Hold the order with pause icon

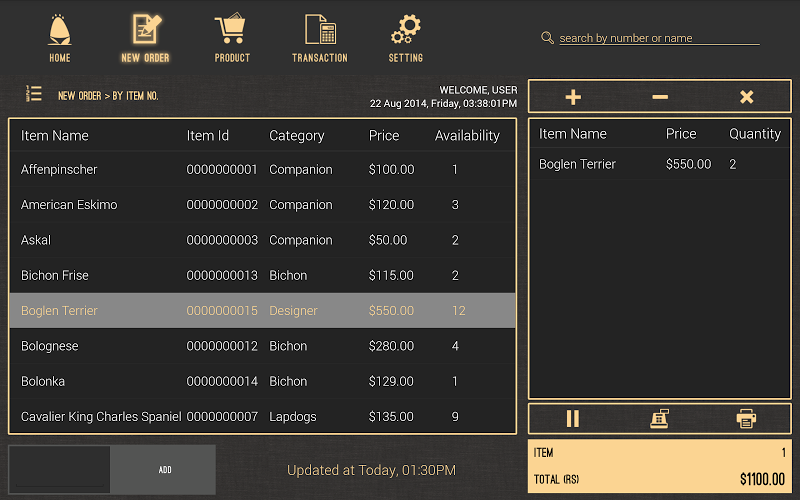click(x=572, y=419)
